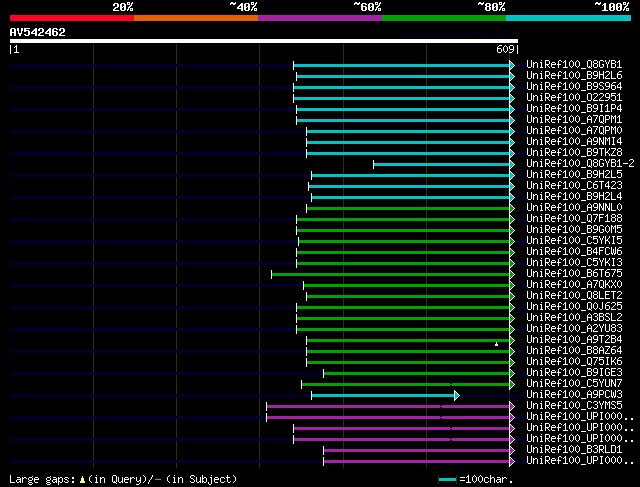Click the arrowhead ending the UniRef100_Q8GYB1 alignment
Viewport: 640px width, 487px height.
click(512, 65)
